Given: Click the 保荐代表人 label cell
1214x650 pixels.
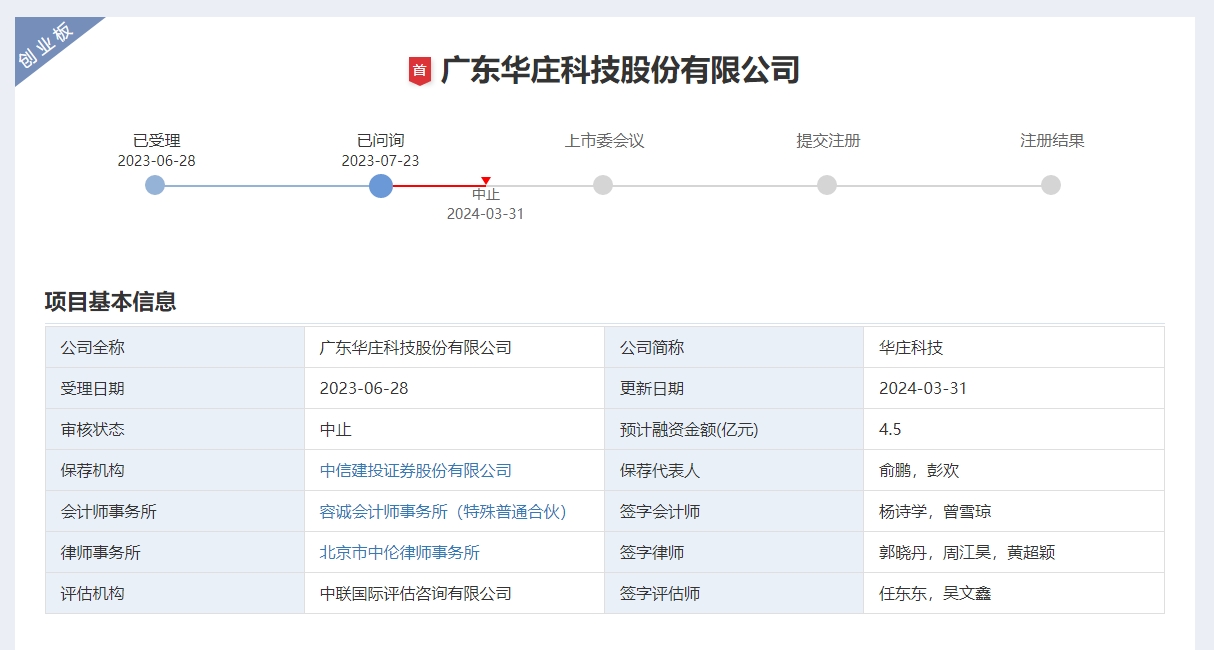Looking at the screenshot, I should click(x=734, y=470).
